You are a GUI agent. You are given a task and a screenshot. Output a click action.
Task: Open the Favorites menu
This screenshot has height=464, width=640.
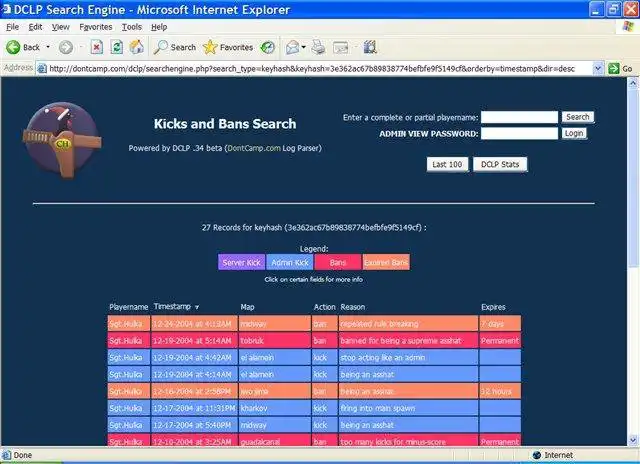pos(96,27)
